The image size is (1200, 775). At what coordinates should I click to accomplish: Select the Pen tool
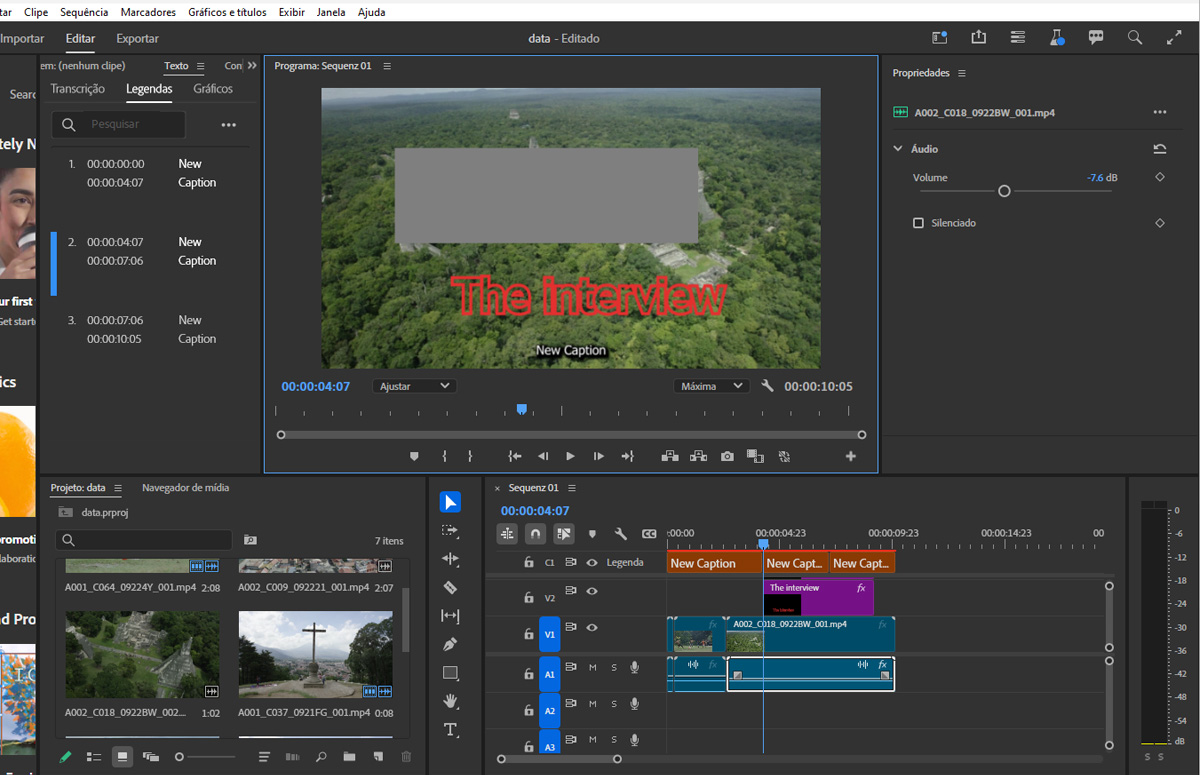click(x=450, y=645)
